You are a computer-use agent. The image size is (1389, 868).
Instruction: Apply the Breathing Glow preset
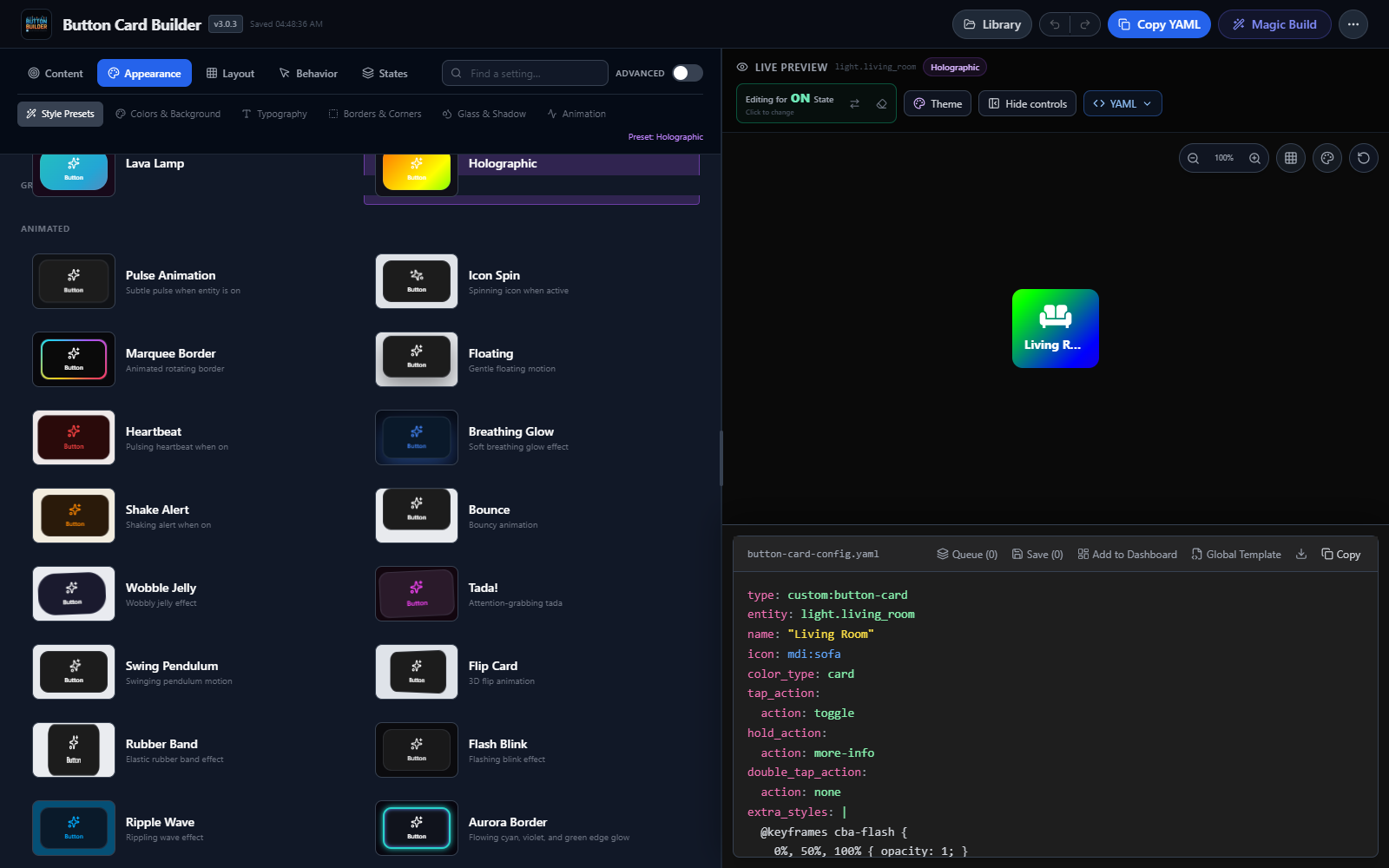(x=531, y=437)
